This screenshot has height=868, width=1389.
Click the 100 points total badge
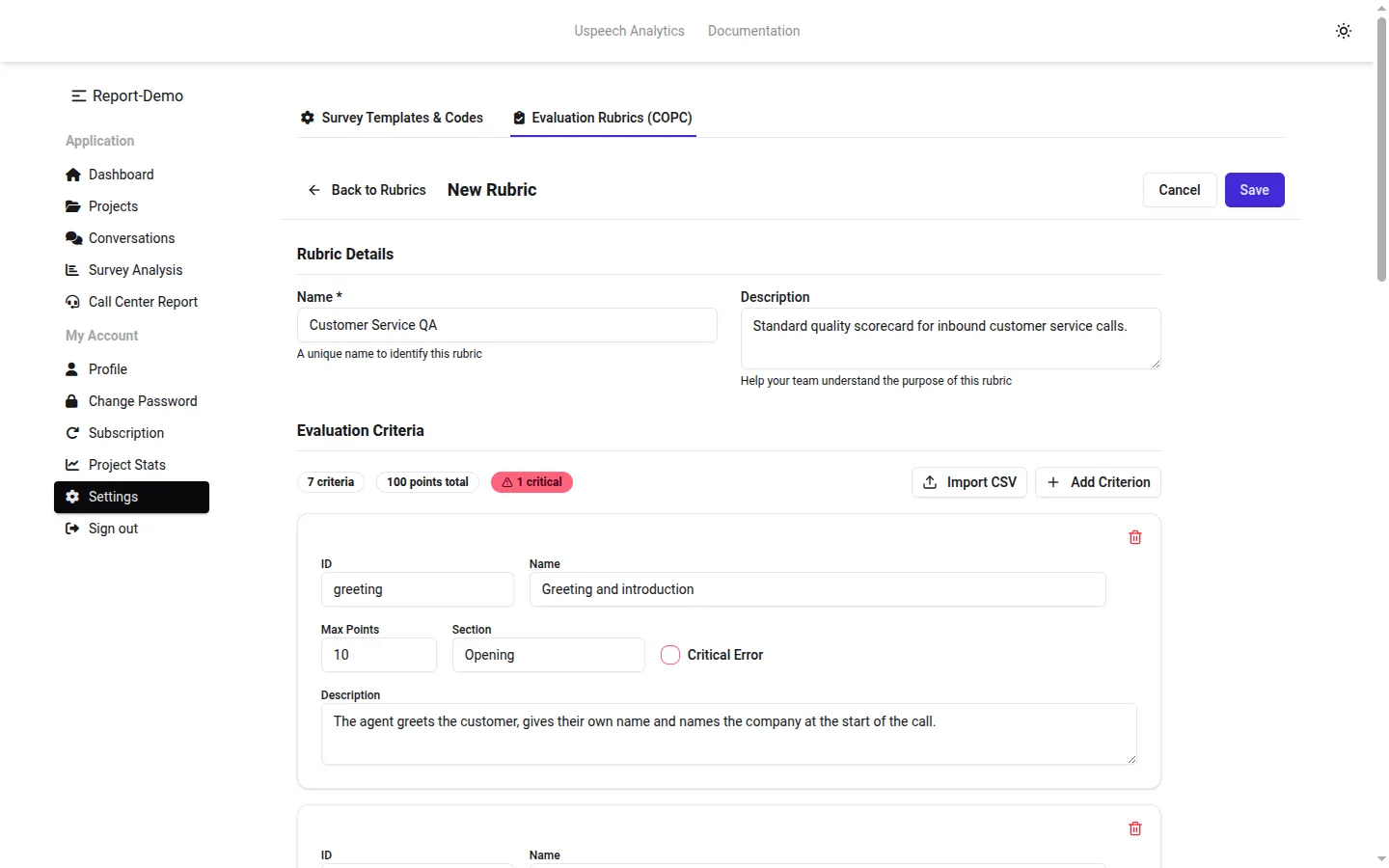[427, 482]
